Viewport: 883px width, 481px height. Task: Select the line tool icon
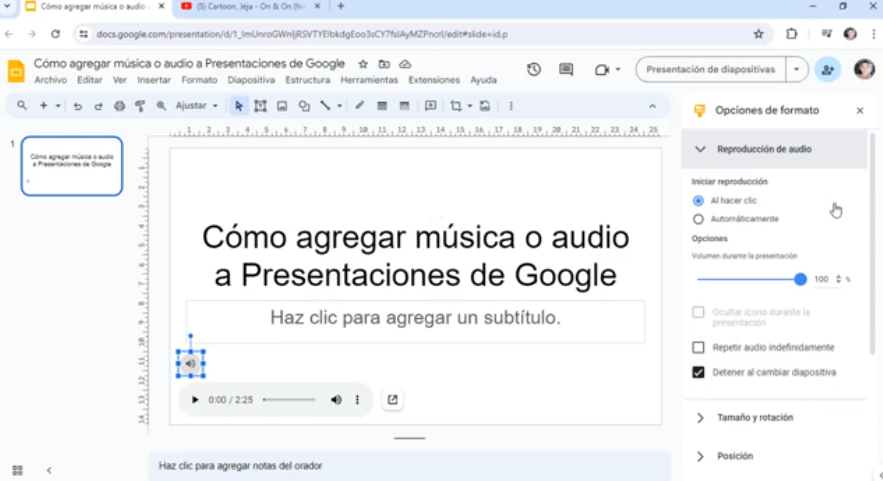click(x=325, y=105)
